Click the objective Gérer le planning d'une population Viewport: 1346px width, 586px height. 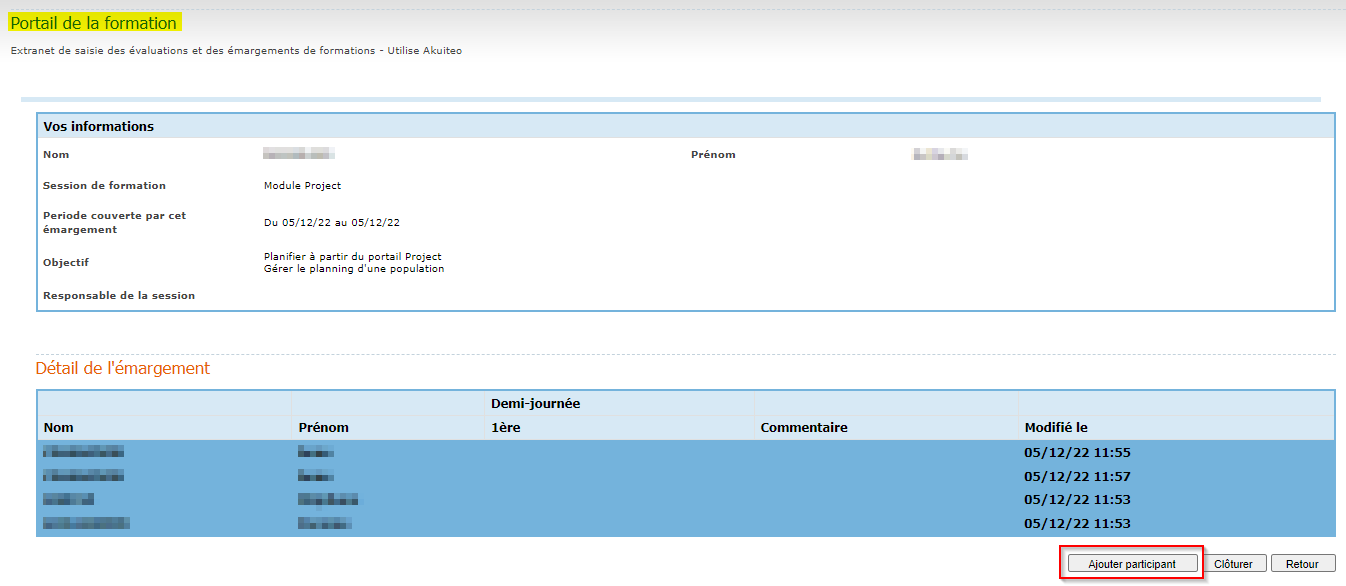coord(354,269)
